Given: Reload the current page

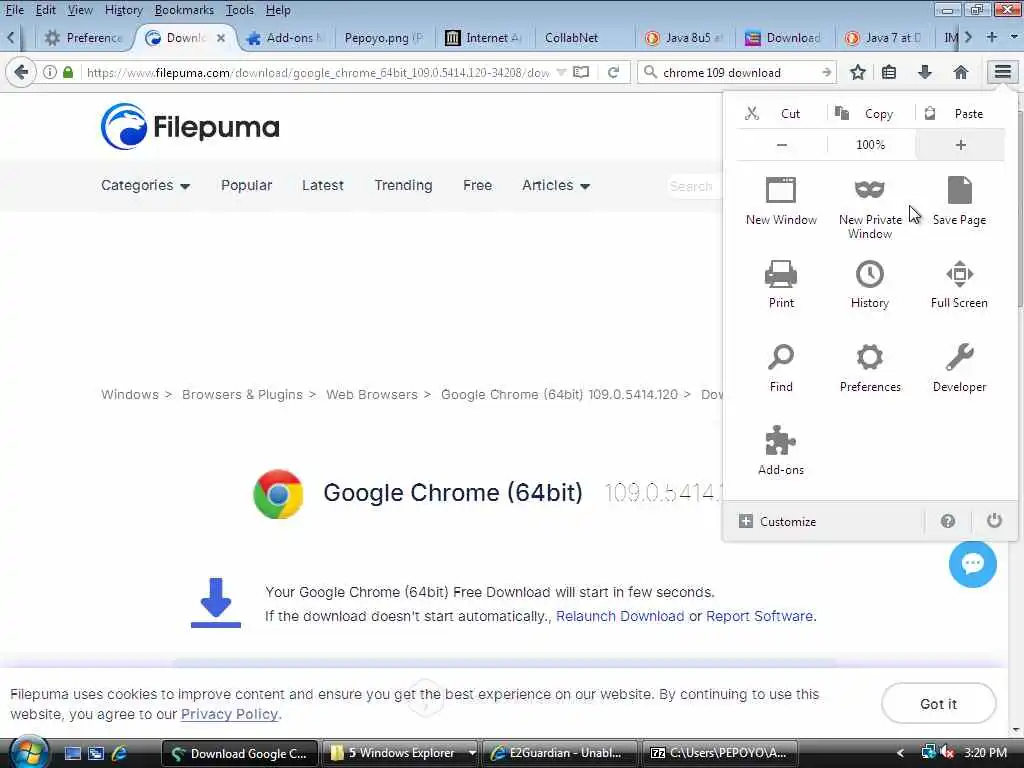Looking at the screenshot, I should click(613, 72).
